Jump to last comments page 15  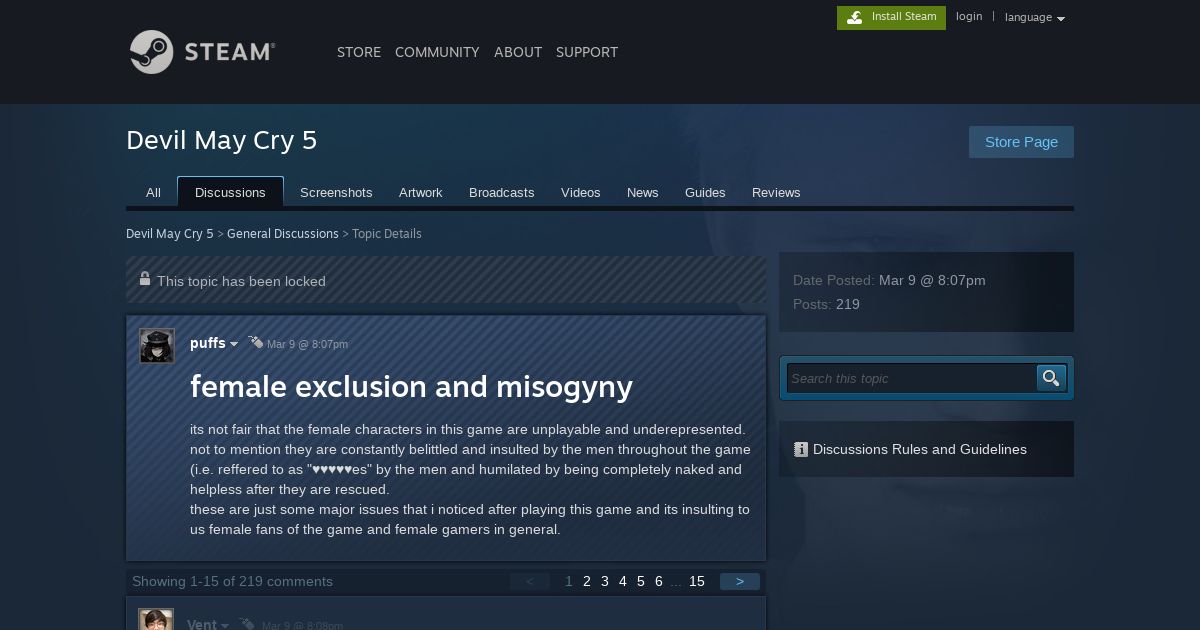pos(697,581)
